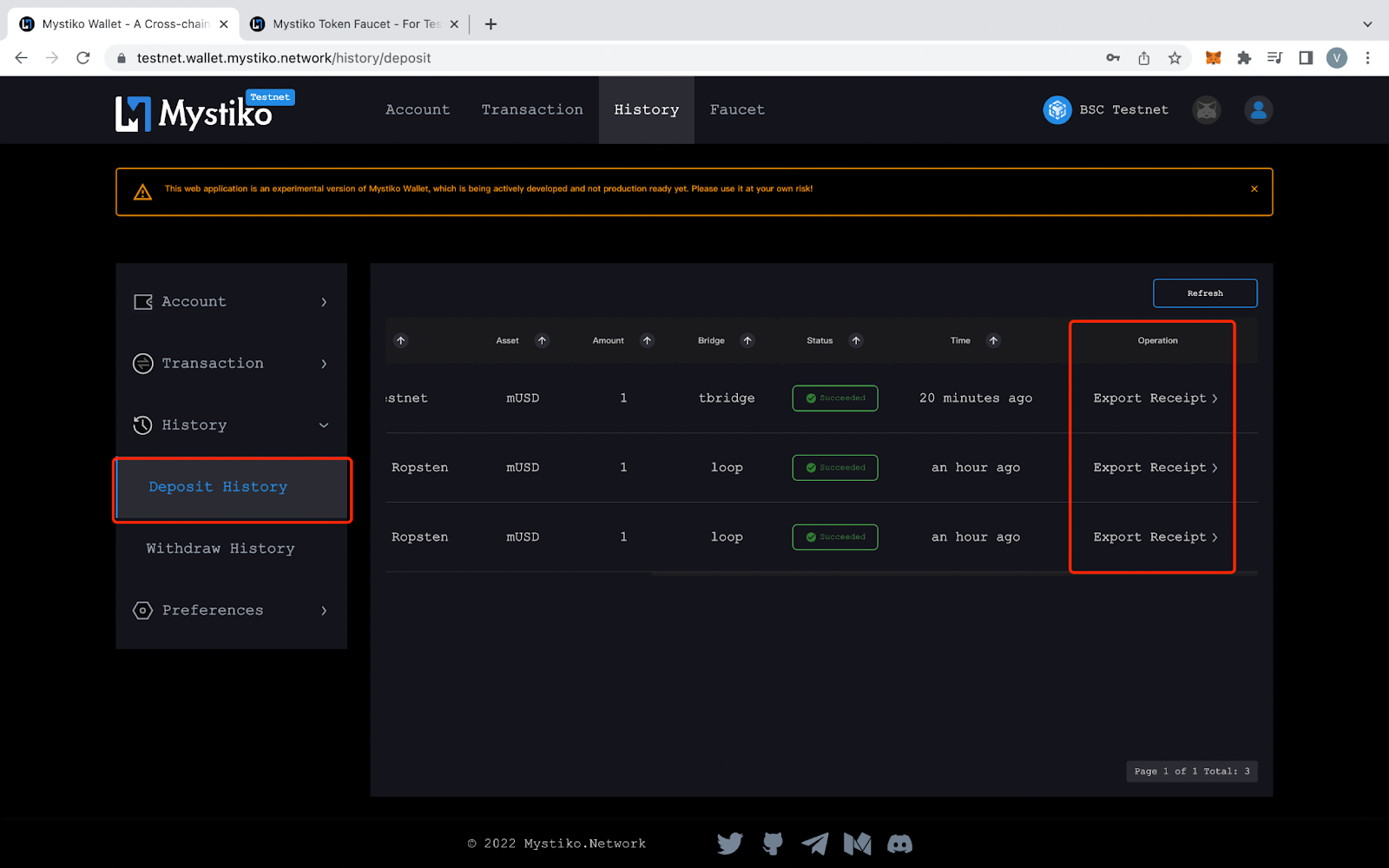Screen dimensions: 1389x868
Task: Switch to the Account top navigation tab
Action: tap(418, 110)
